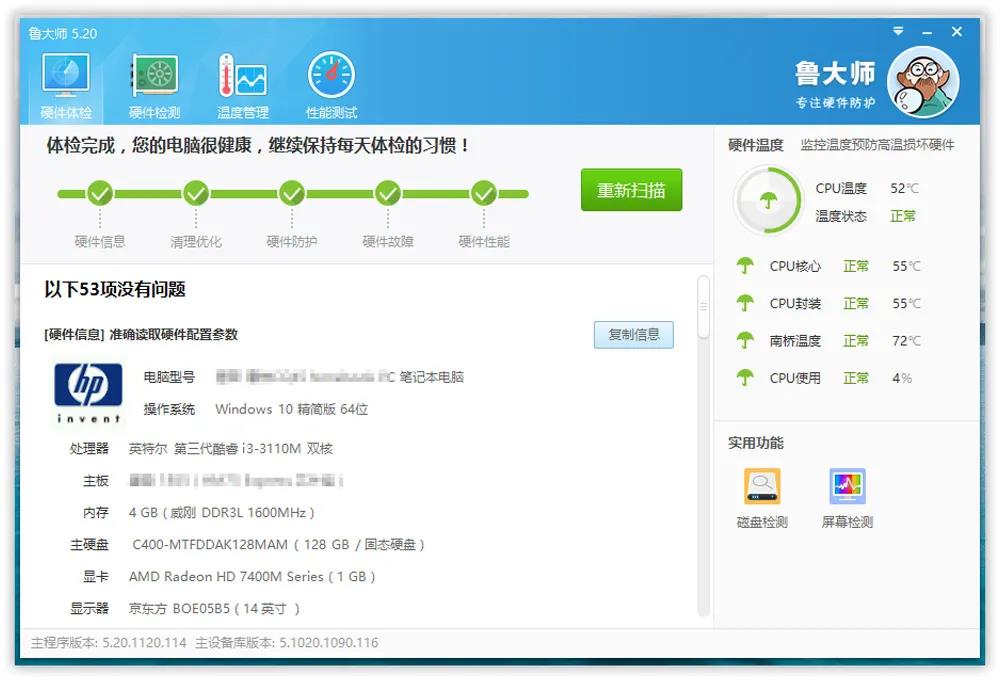The image size is (1000, 680).
Task: Click the results list vertical scrollbar
Action: click(703, 307)
